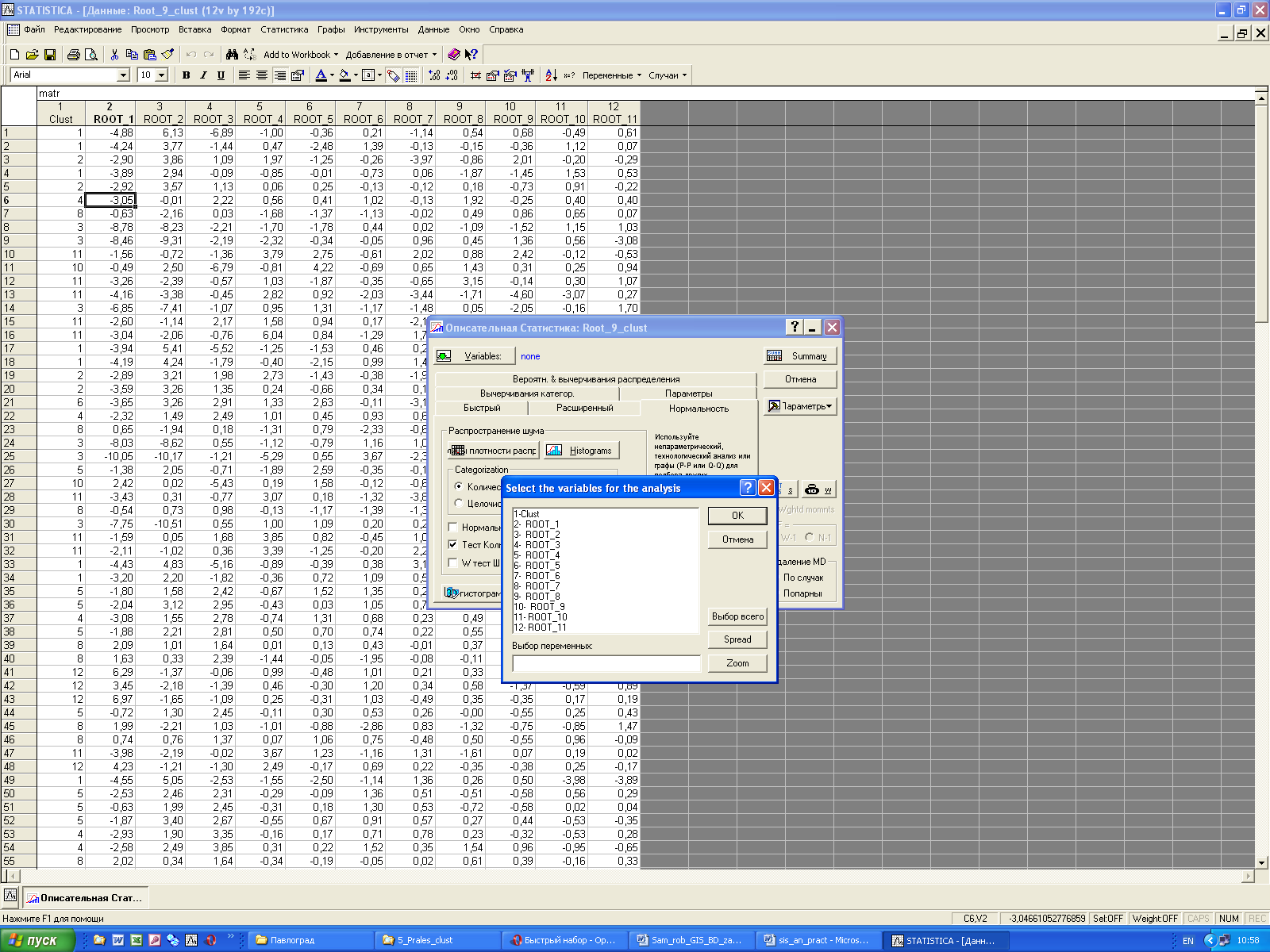The image size is (1270, 952).
Task: Open the font name Arial dropdown
Action: (x=123, y=75)
